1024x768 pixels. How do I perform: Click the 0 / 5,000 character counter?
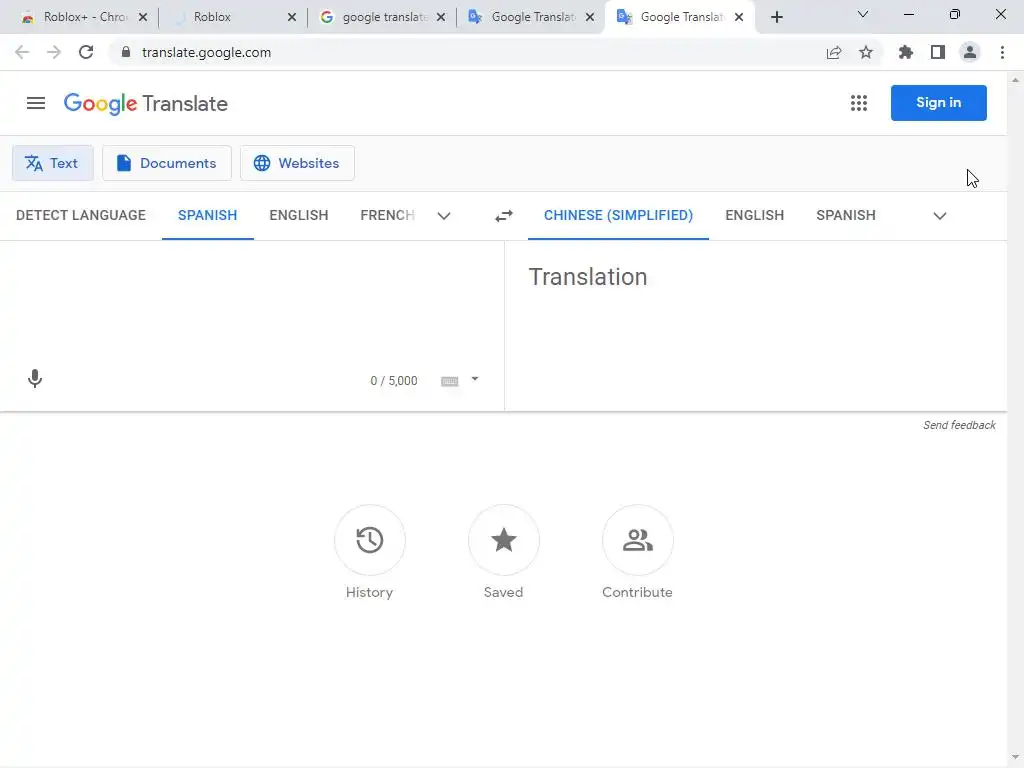tap(394, 381)
